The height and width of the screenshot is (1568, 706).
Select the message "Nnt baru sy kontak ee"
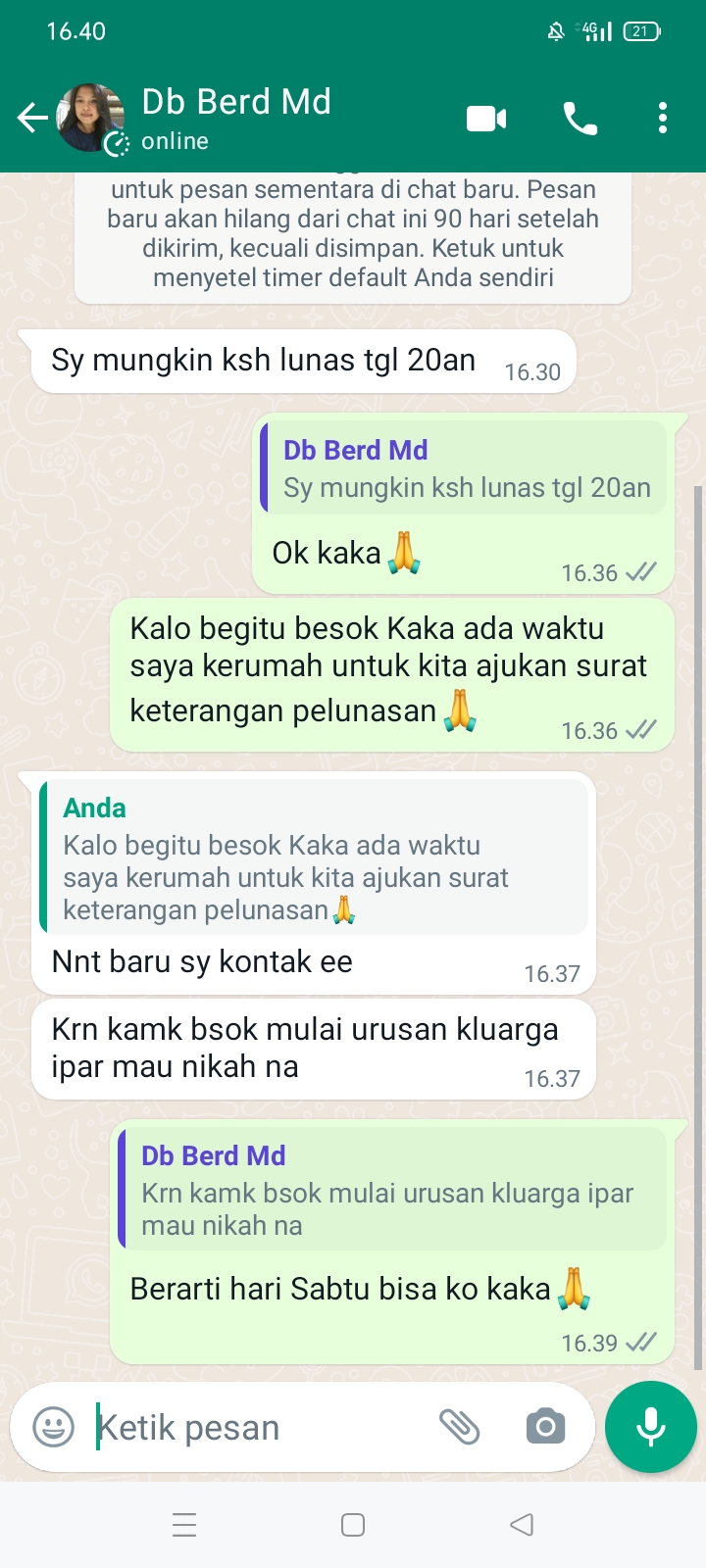click(202, 962)
